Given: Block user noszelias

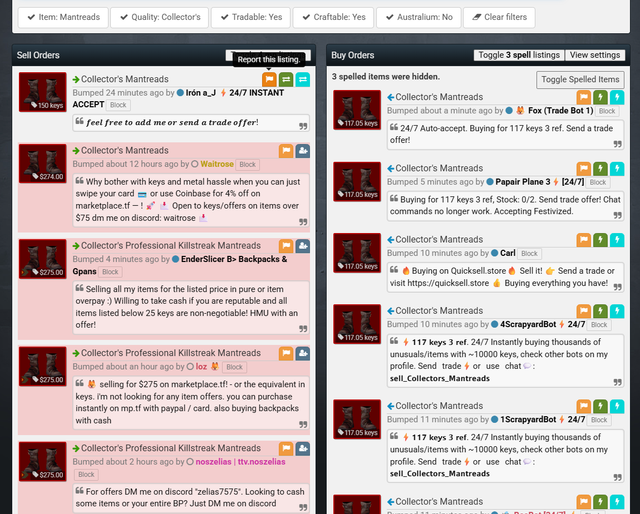Looking at the screenshot, I should 86,474.
